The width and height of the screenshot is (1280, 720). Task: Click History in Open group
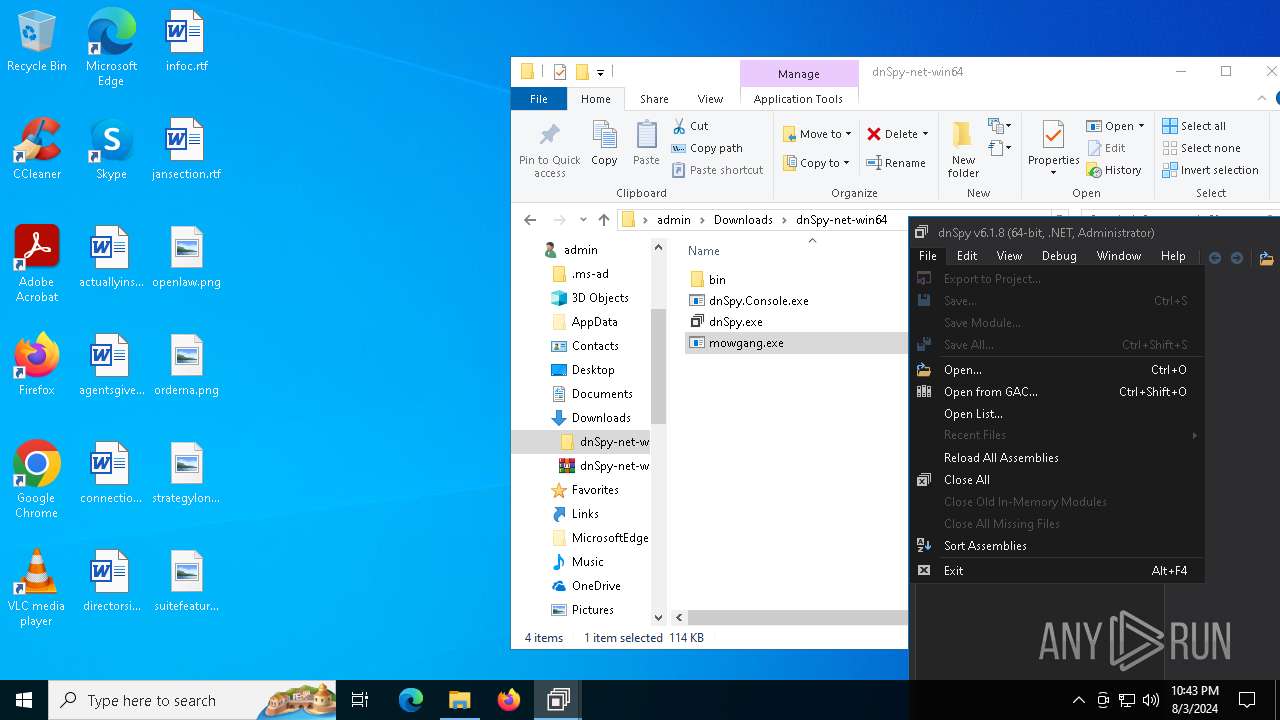coord(1114,170)
